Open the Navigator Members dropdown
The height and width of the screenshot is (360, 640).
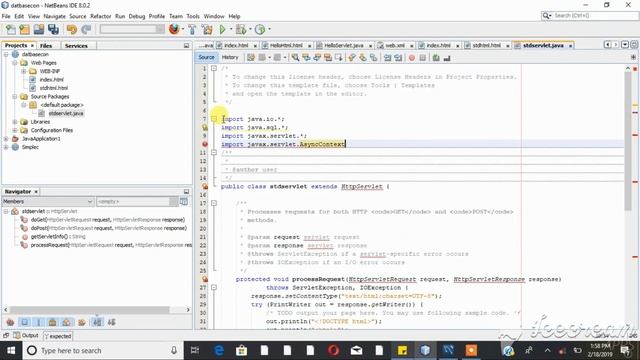(48, 202)
